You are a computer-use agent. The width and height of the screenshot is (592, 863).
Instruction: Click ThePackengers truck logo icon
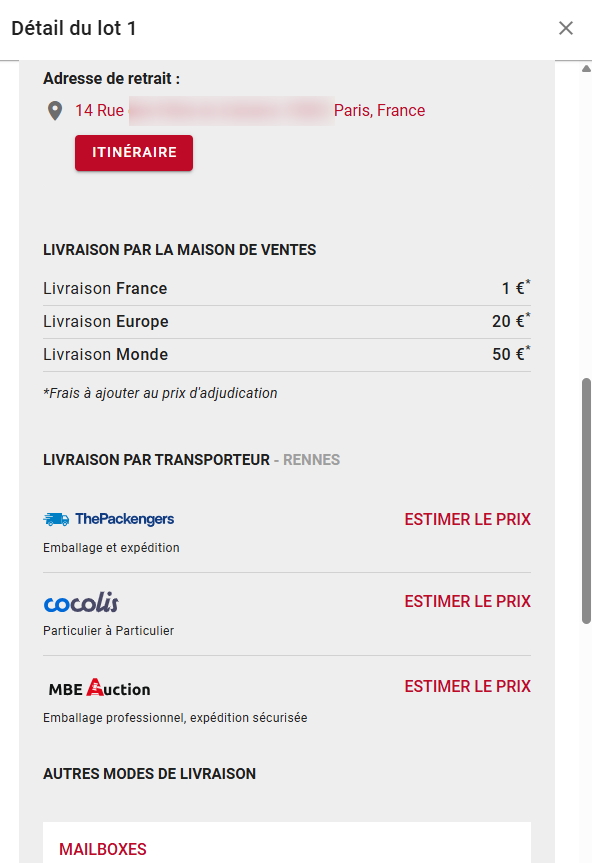pos(56,519)
